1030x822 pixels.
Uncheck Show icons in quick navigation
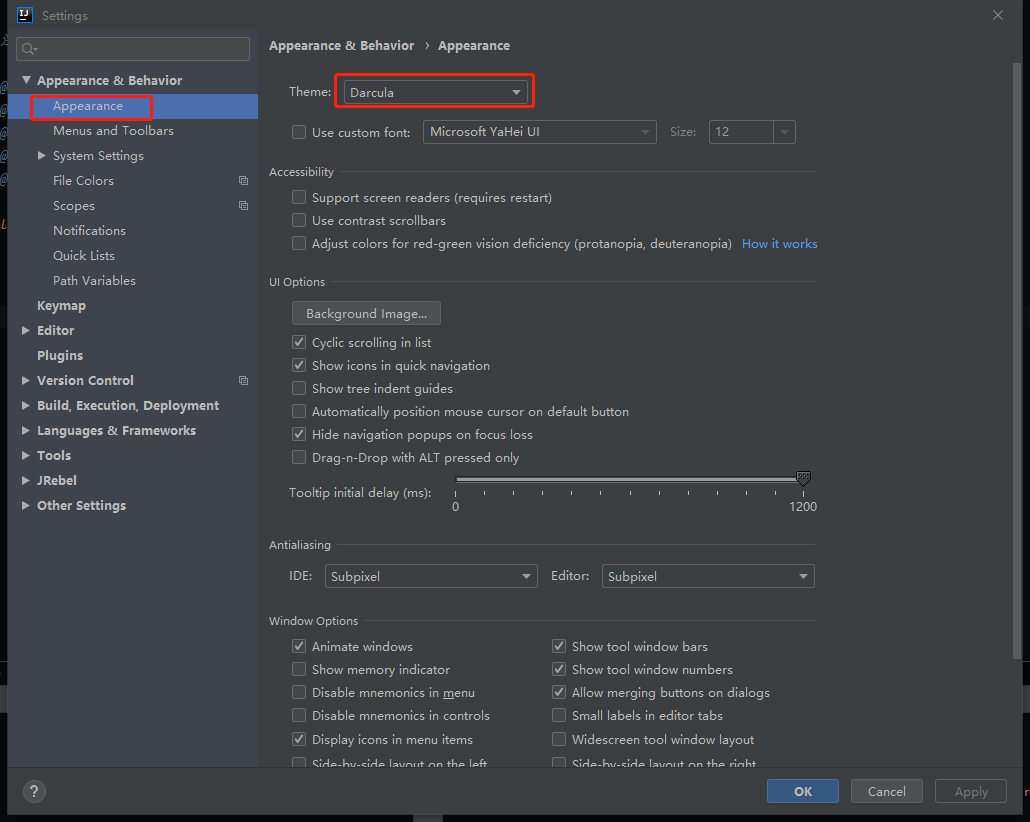coord(299,365)
